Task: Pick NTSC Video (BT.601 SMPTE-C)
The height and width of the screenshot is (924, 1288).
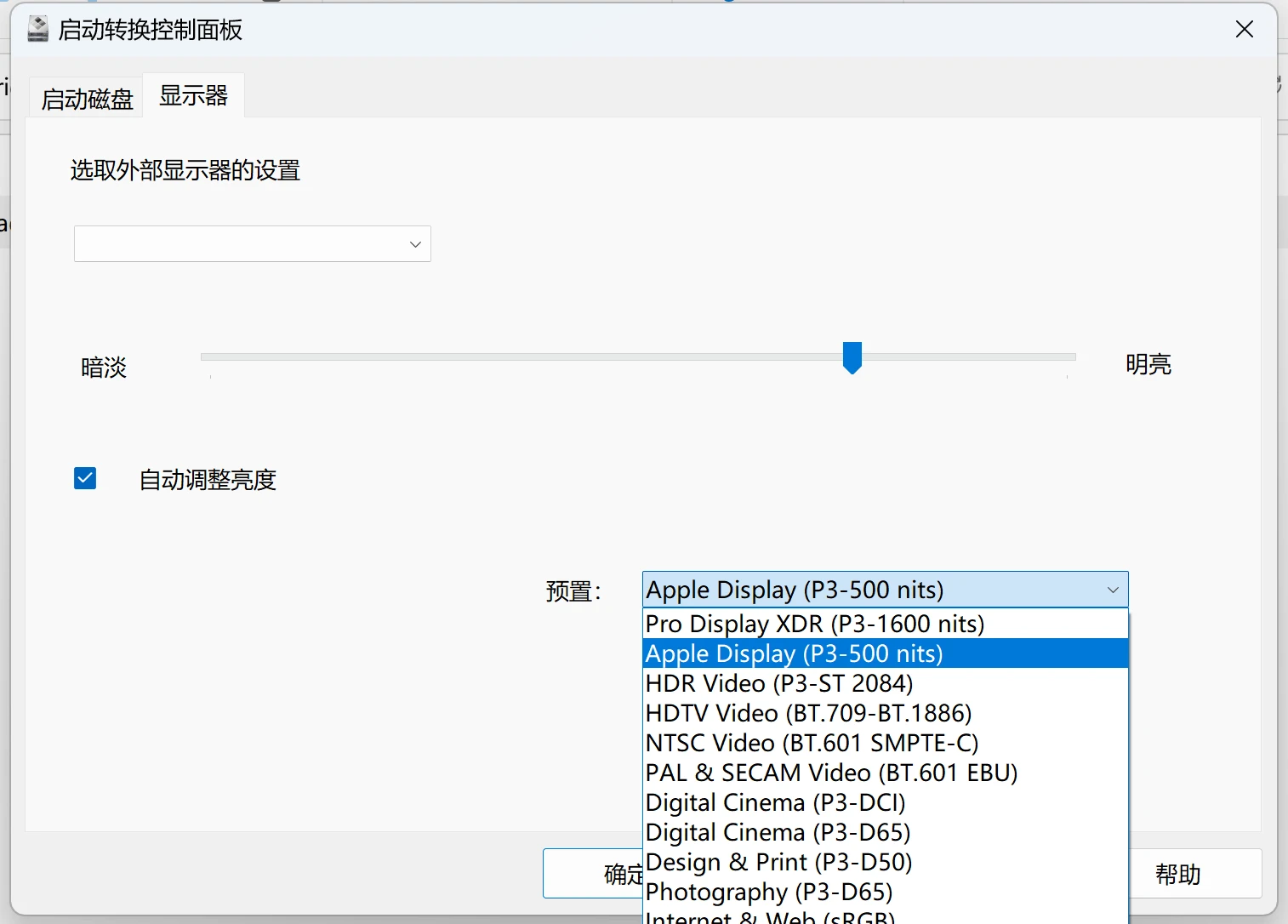Action: [885, 743]
